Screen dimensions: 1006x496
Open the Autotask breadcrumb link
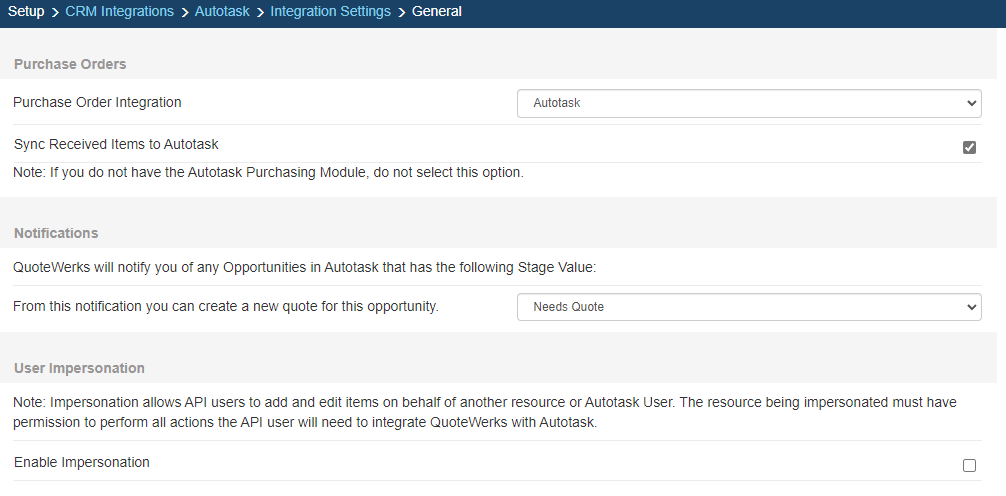[x=222, y=12]
